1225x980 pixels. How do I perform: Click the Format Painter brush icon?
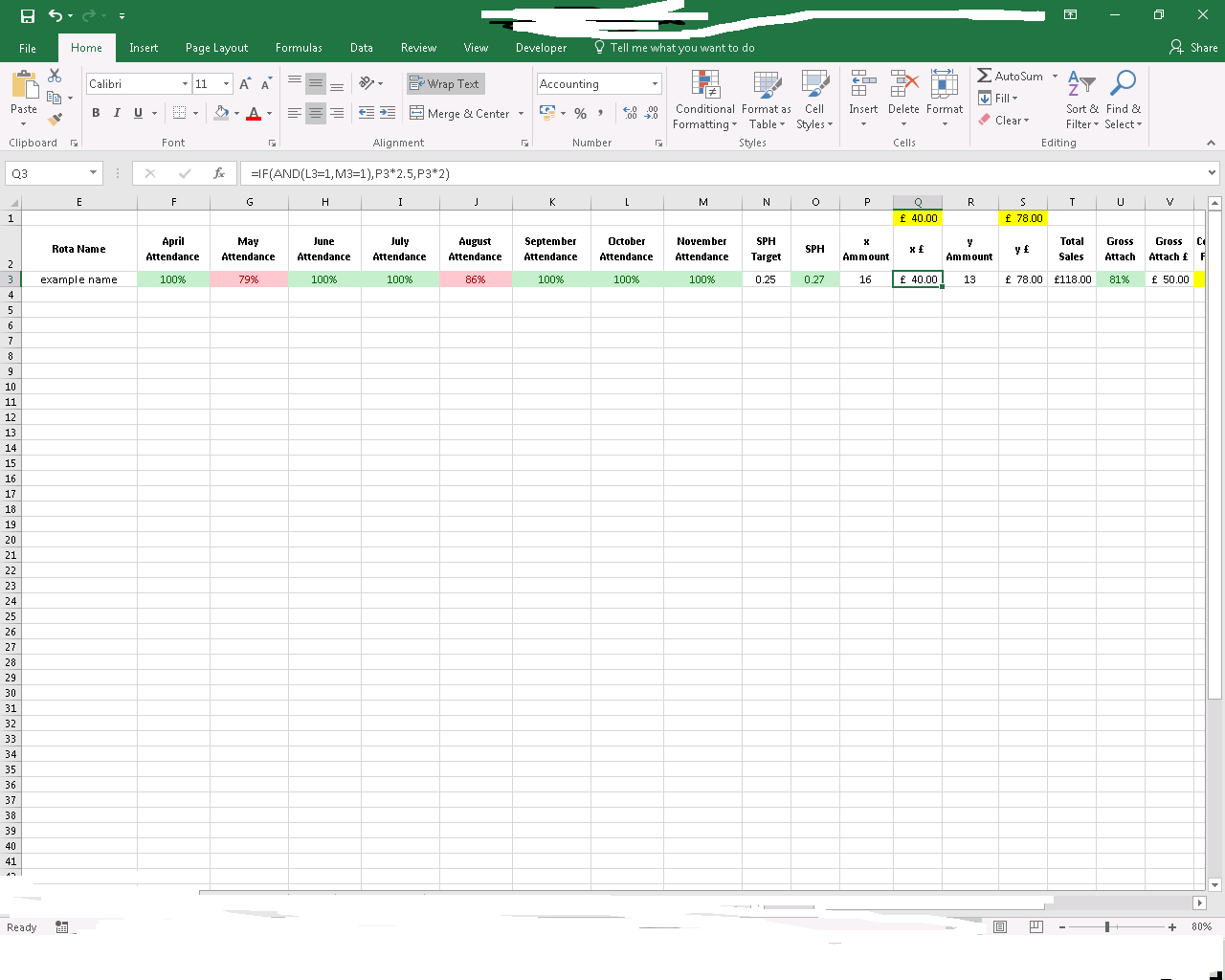coord(55,120)
